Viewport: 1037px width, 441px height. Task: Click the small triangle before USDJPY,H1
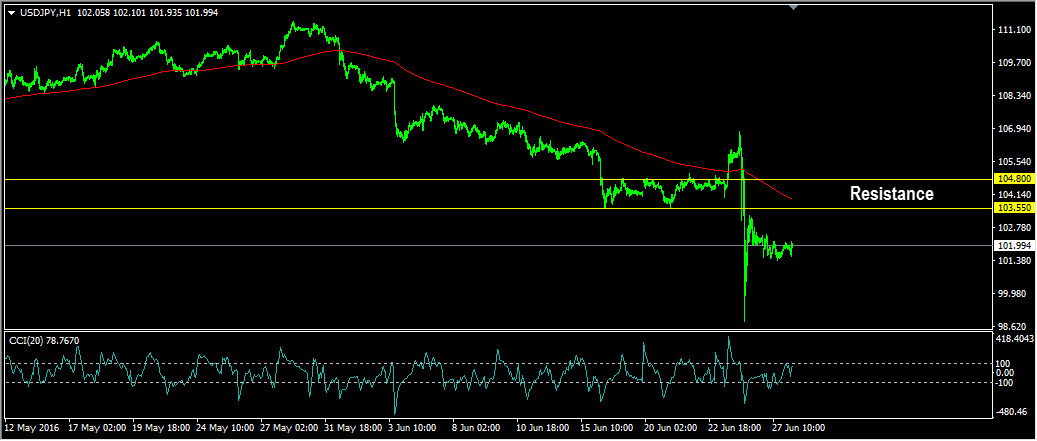pos(11,13)
